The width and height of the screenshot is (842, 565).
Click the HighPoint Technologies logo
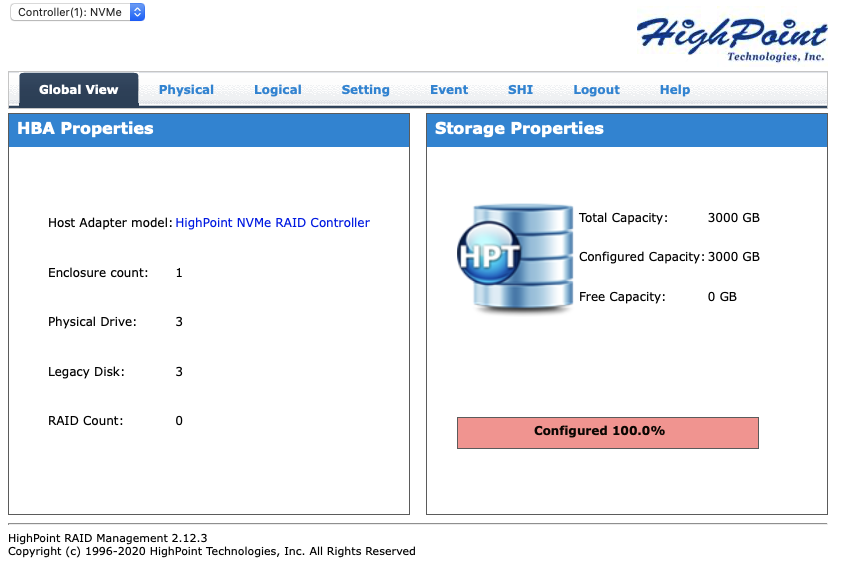click(x=731, y=39)
